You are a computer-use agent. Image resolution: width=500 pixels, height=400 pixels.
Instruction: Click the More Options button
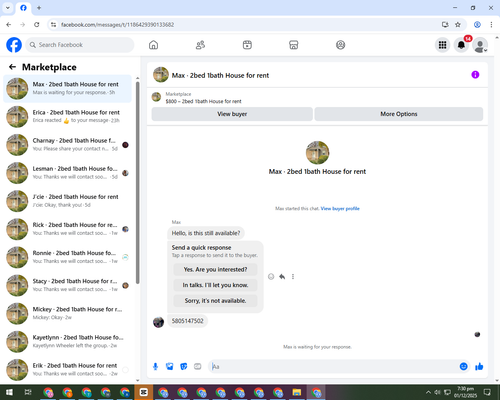399,114
